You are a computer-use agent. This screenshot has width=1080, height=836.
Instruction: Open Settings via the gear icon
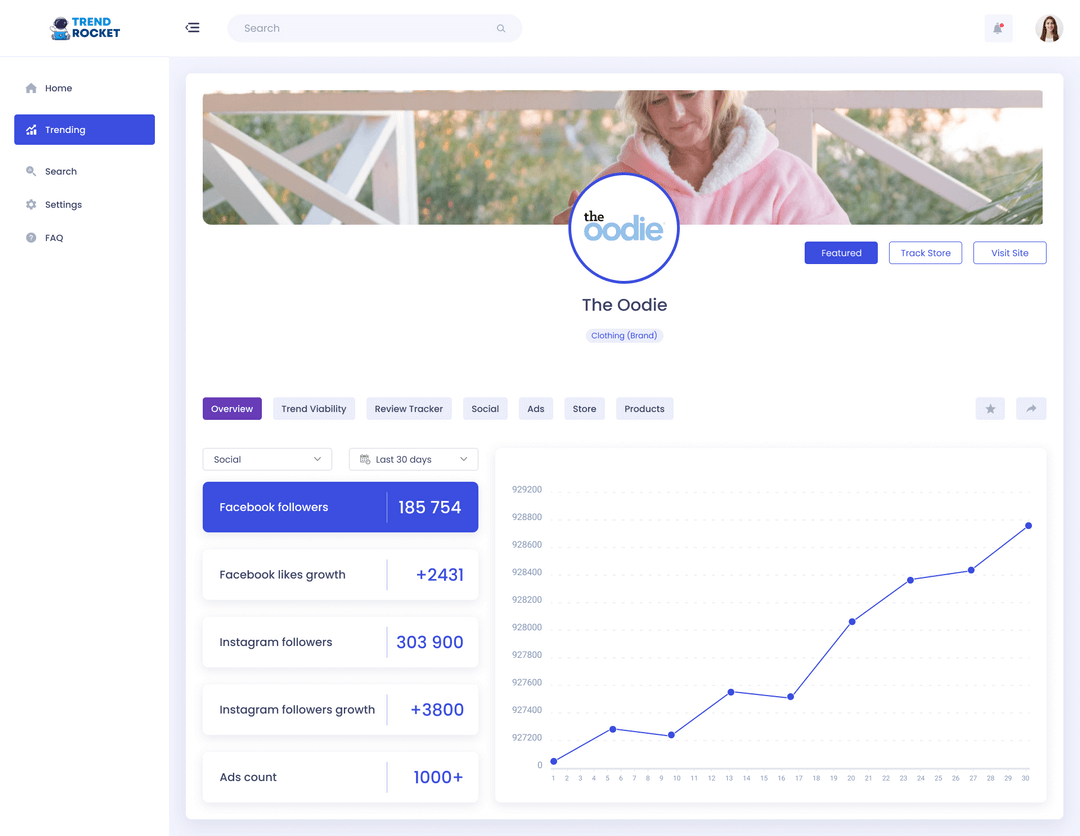pyautogui.click(x=31, y=204)
